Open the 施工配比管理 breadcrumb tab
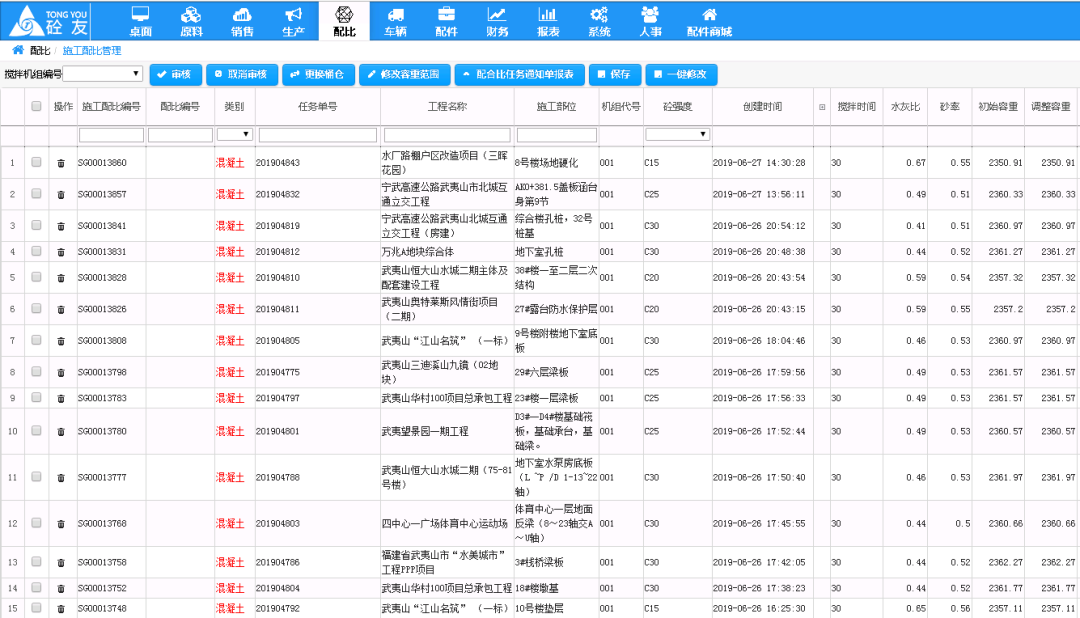 [92, 50]
